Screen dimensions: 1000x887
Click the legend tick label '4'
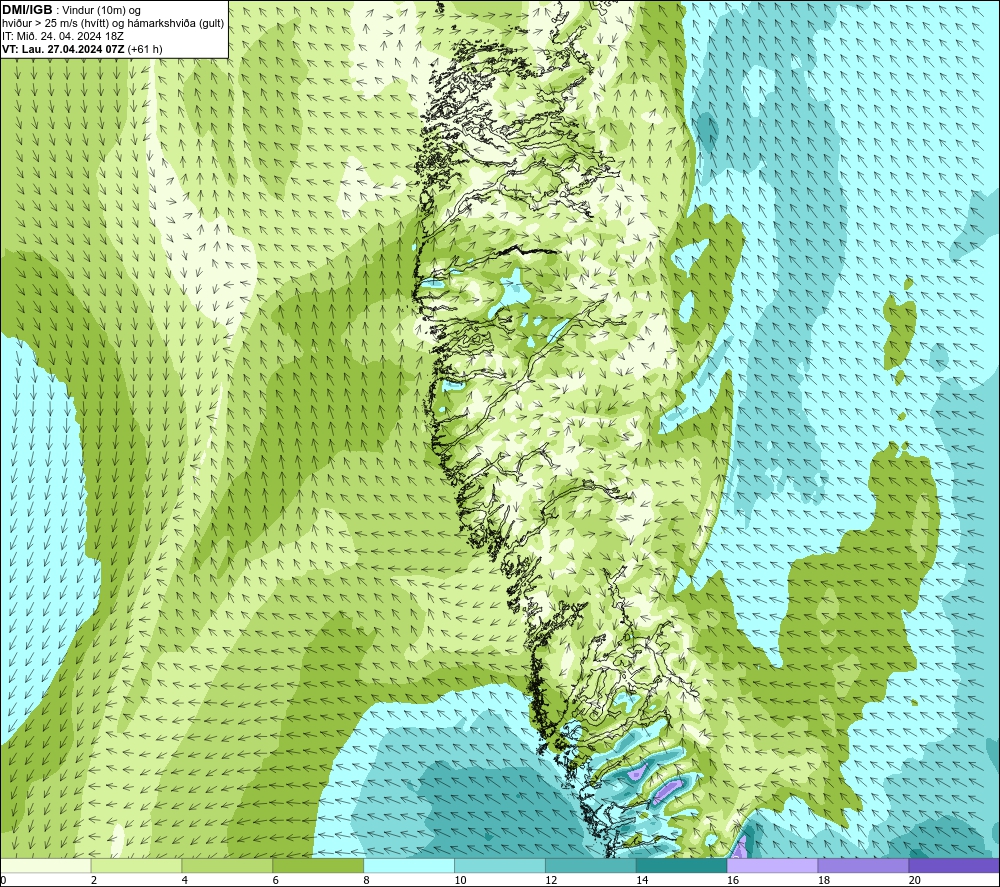184,881
